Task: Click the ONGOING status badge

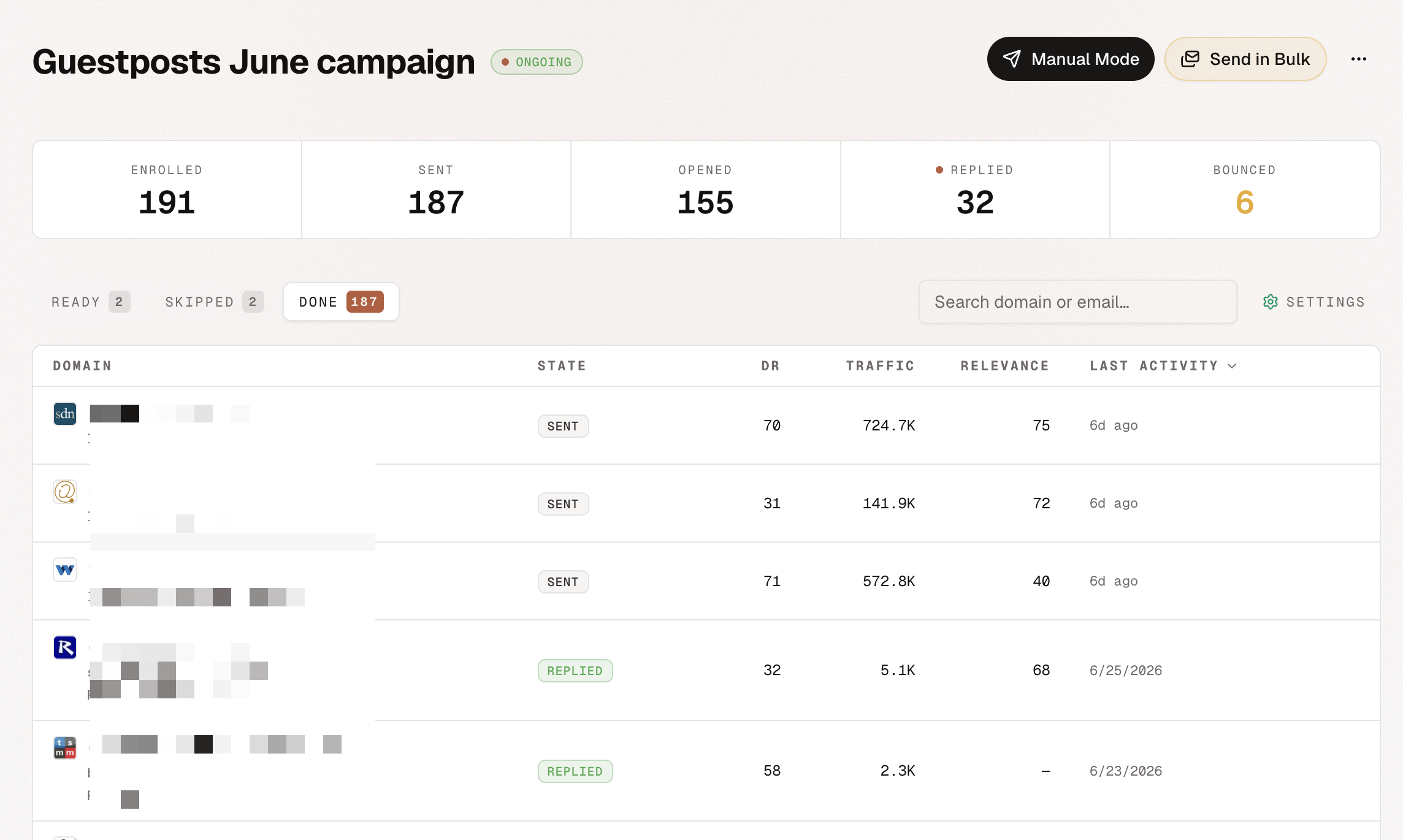Action: (x=537, y=62)
